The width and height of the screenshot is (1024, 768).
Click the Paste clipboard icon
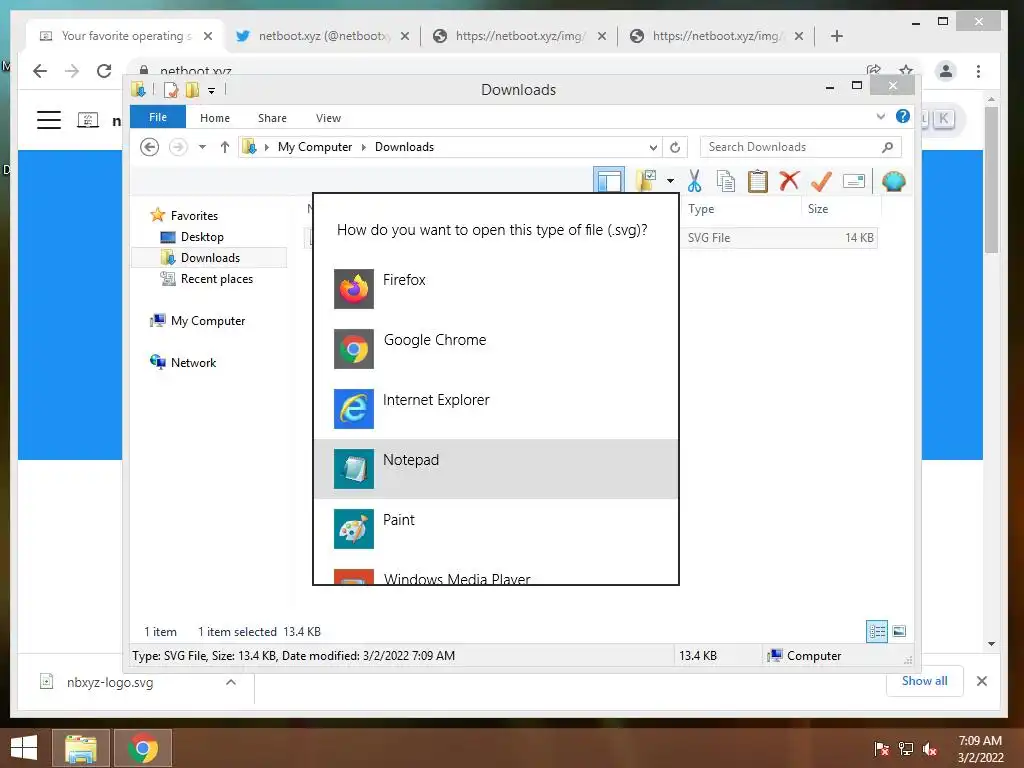coord(758,181)
